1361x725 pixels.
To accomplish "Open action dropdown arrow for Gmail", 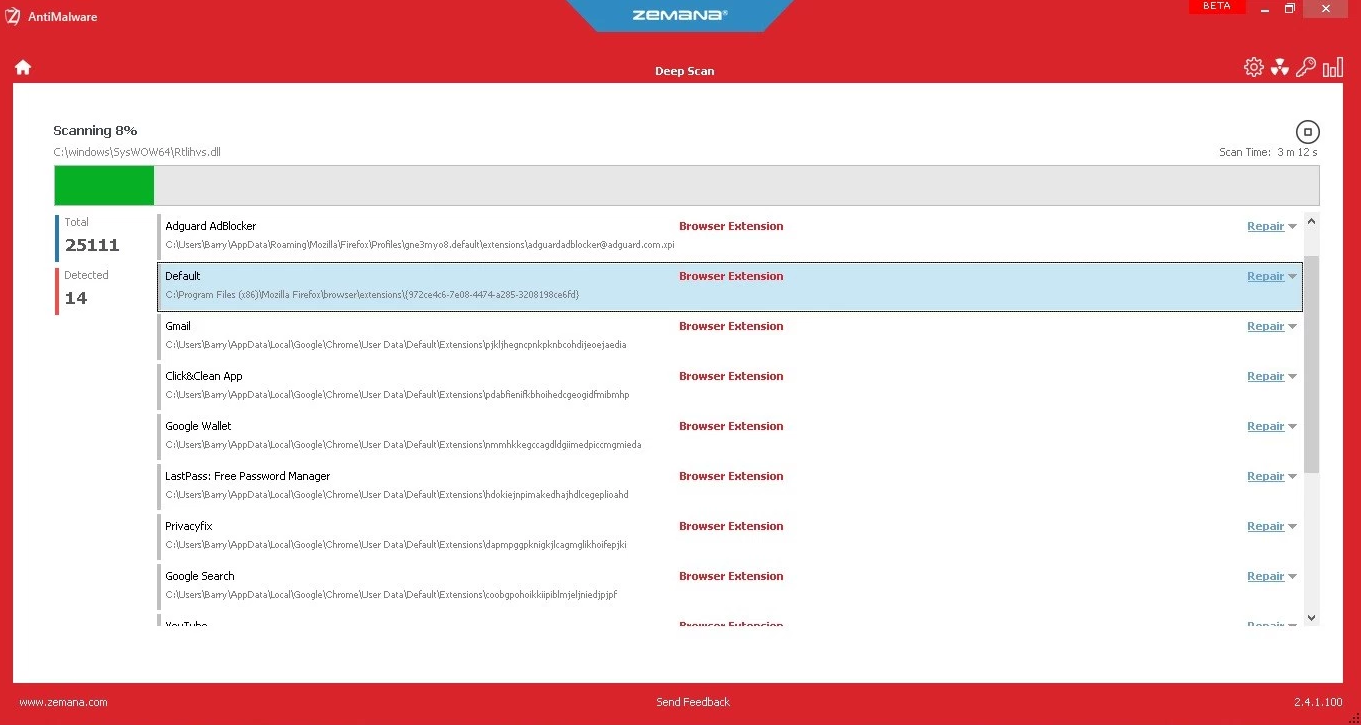I will (1292, 327).
